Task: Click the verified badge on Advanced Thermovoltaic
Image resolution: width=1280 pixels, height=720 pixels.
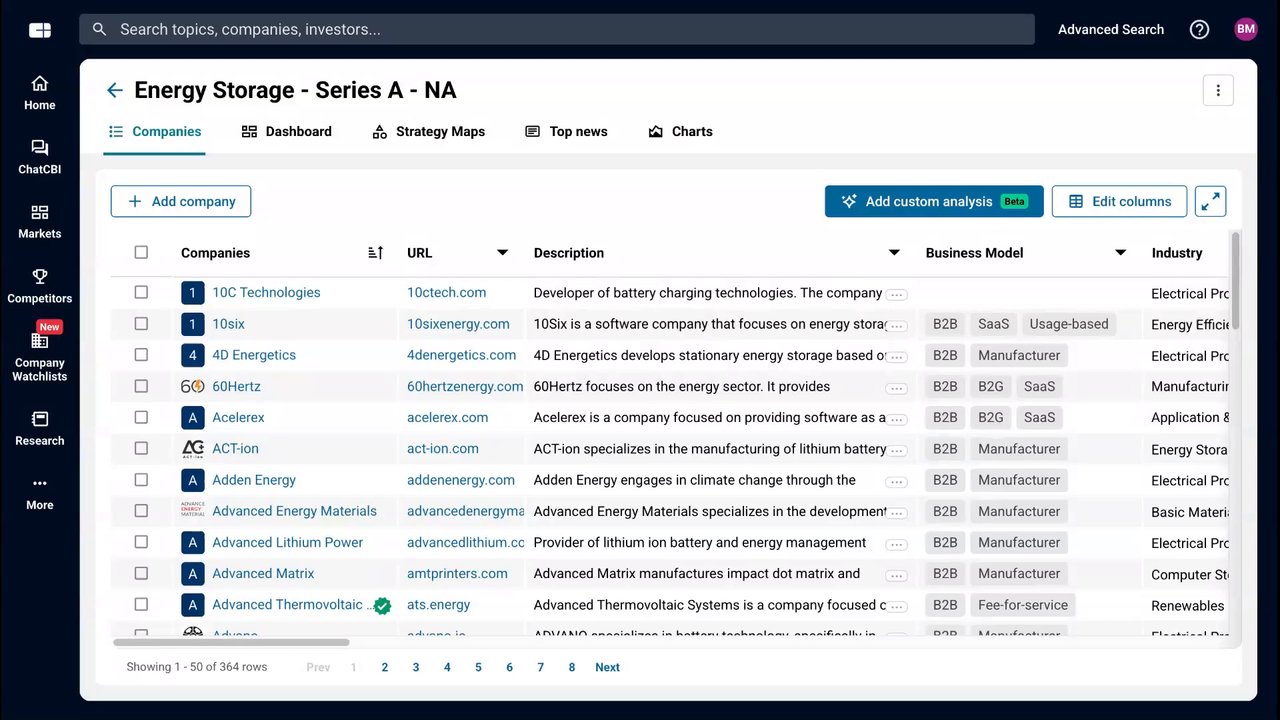Action: coord(382,605)
